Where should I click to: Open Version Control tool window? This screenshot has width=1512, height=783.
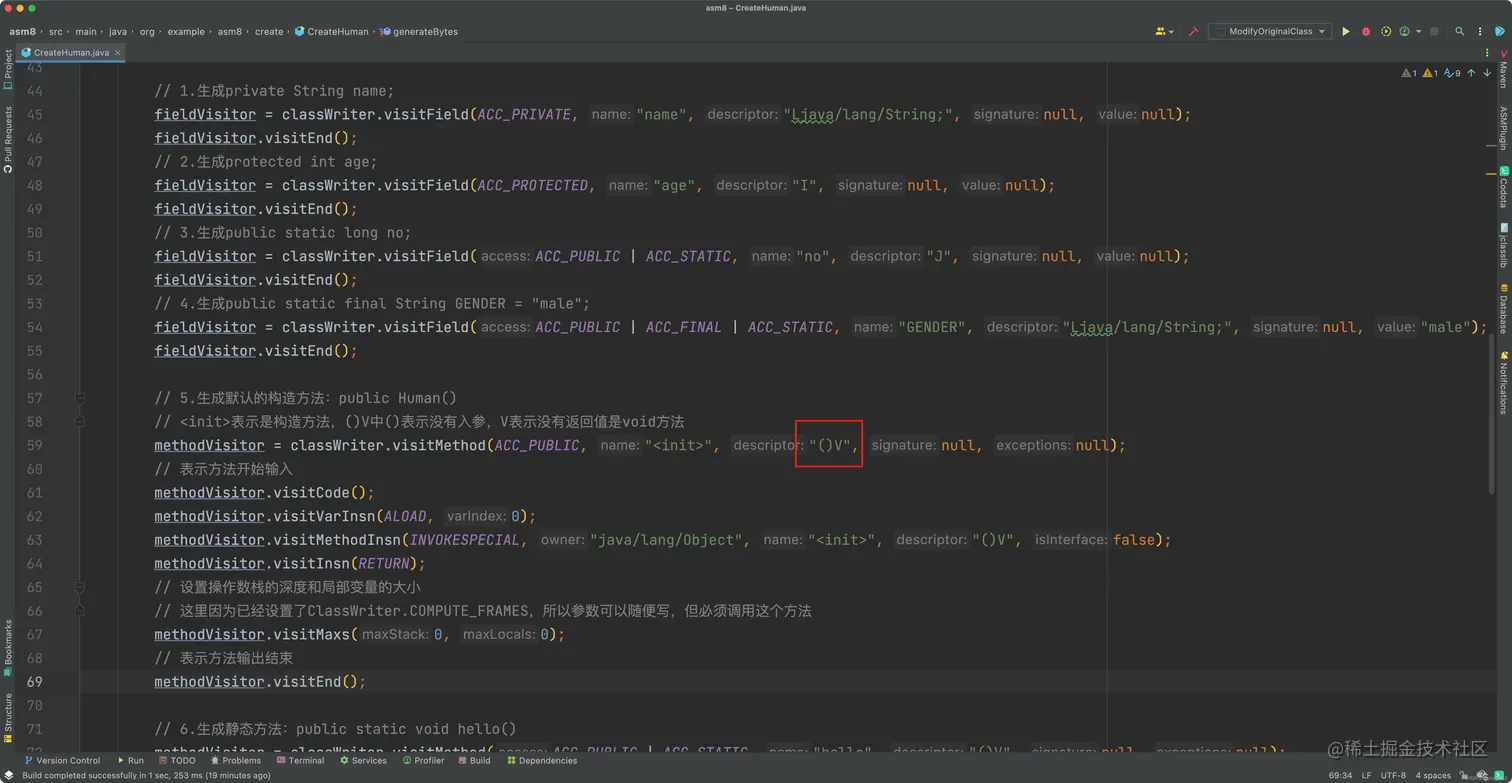tap(62, 760)
